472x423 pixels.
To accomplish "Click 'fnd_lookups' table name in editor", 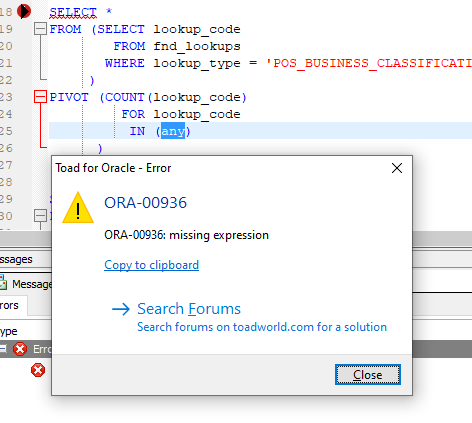I will (197, 46).
